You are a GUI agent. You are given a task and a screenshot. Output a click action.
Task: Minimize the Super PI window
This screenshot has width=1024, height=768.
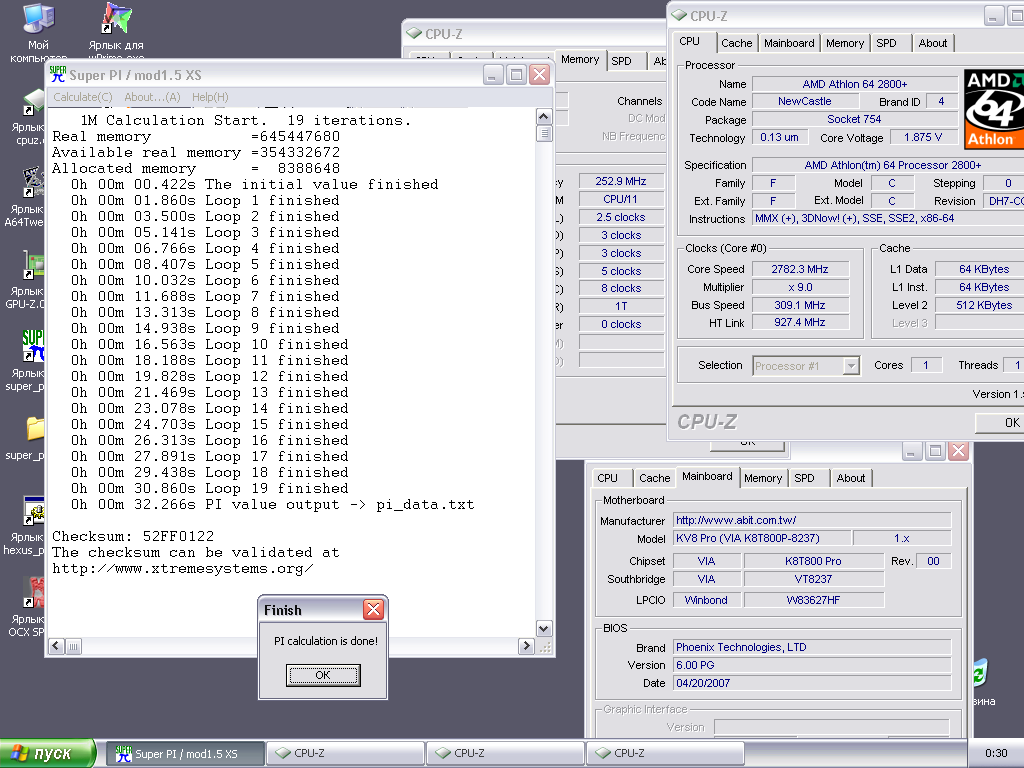tap(493, 74)
